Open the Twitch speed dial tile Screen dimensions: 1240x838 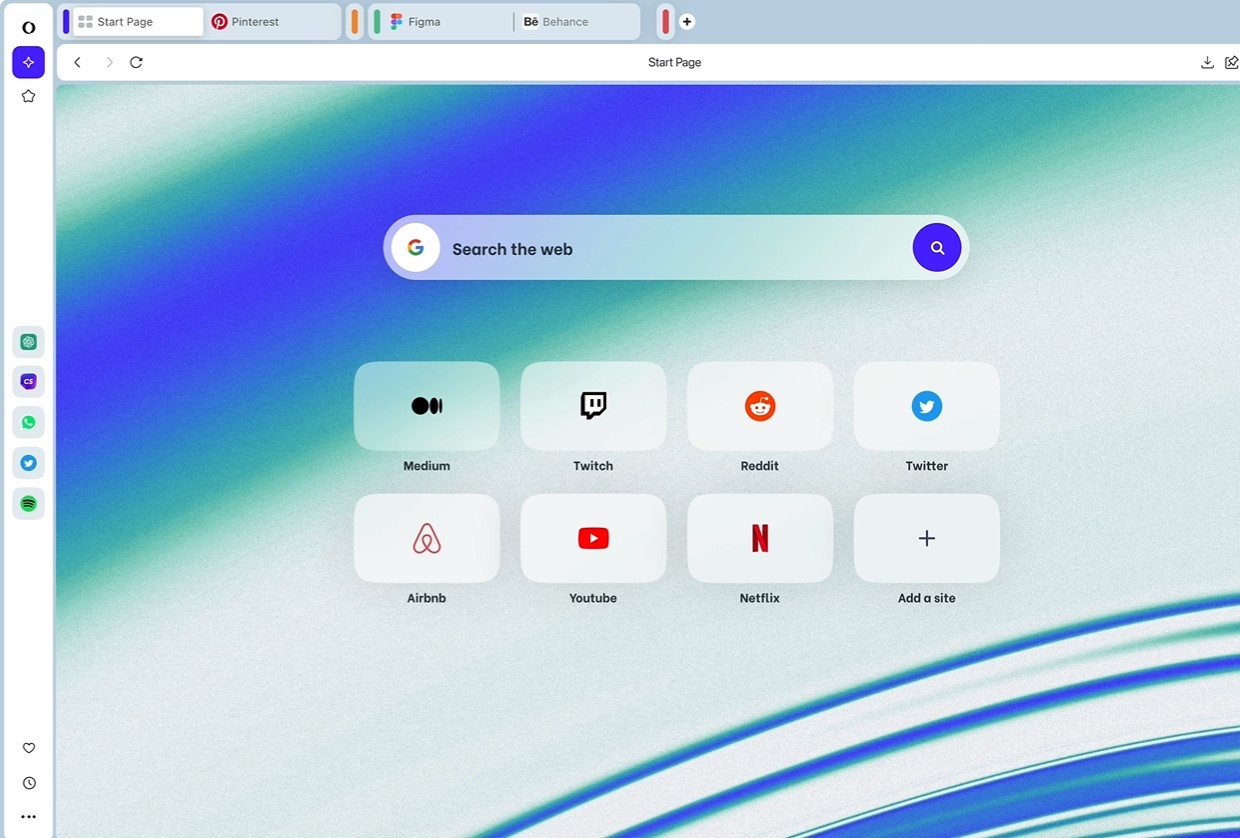593,406
